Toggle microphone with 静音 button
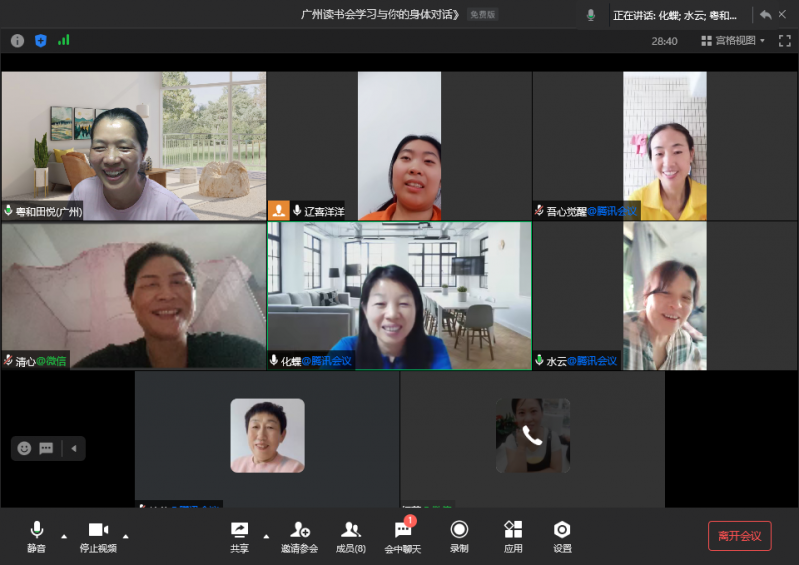Image resolution: width=799 pixels, height=565 pixels. coord(37,536)
